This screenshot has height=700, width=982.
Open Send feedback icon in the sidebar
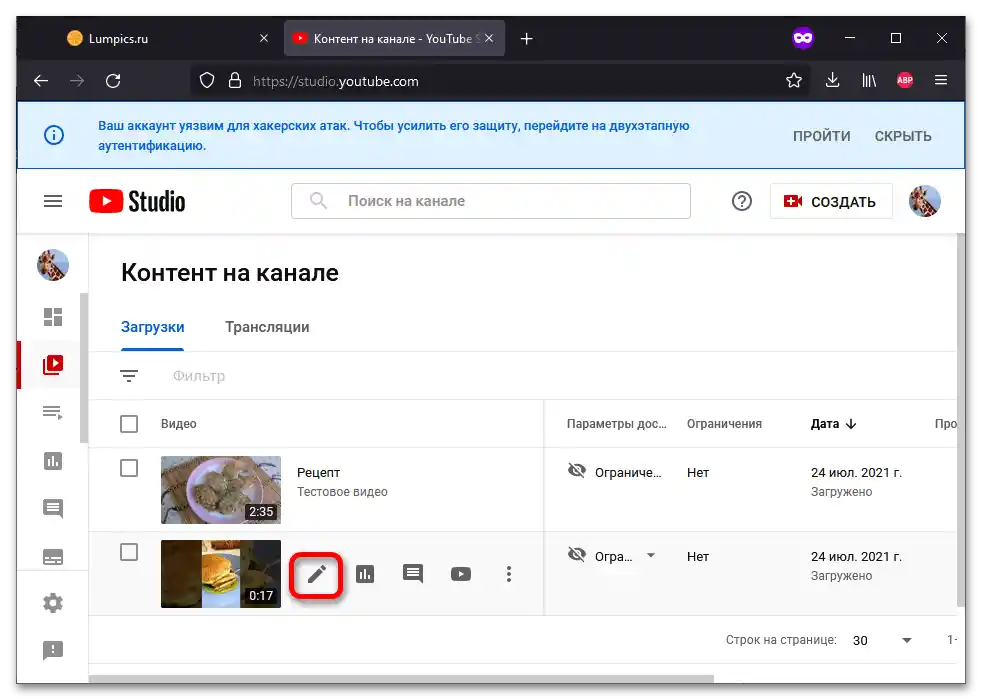point(52,650)
